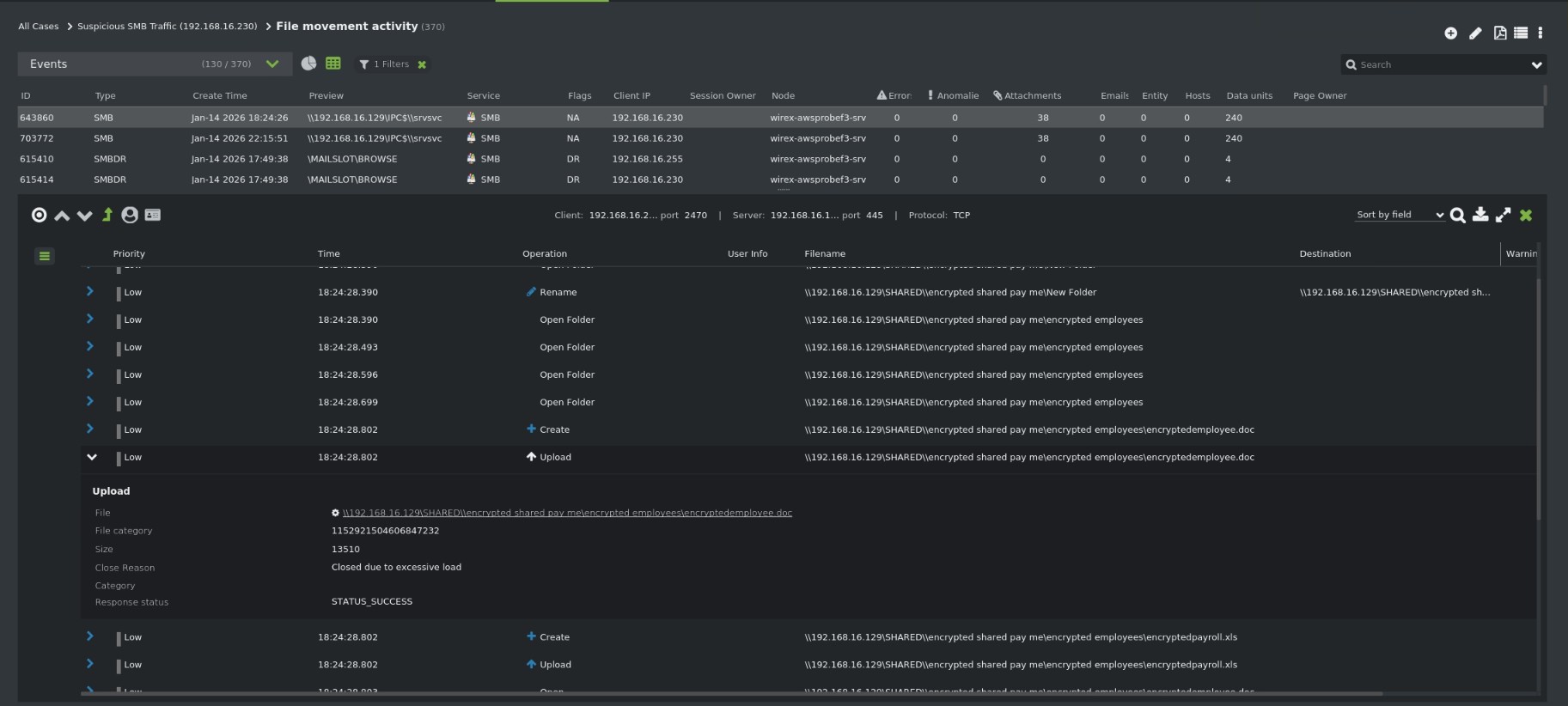The height and width of the screenshot is (706, 1568).
Task: Click the user profile circle icon
Action: pyautogui.click(x=130, y=215)
